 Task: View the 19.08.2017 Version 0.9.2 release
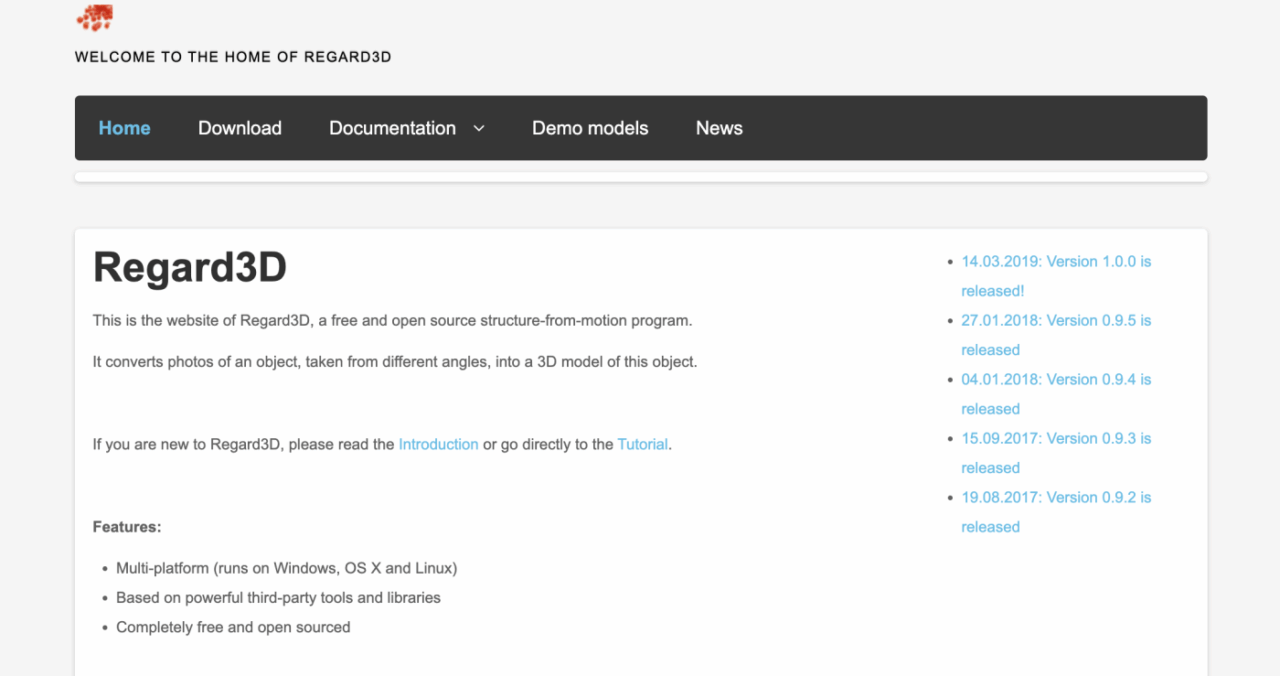tap(1055, 498)
